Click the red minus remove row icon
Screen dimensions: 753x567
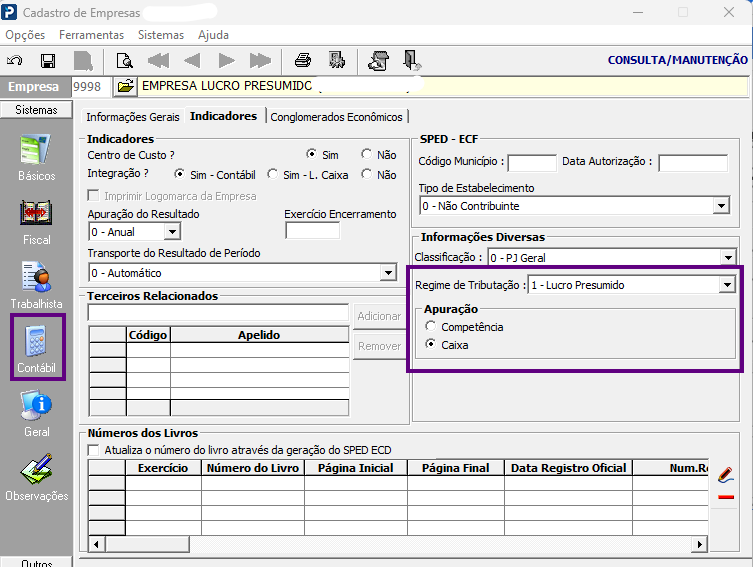click(726, 497)
